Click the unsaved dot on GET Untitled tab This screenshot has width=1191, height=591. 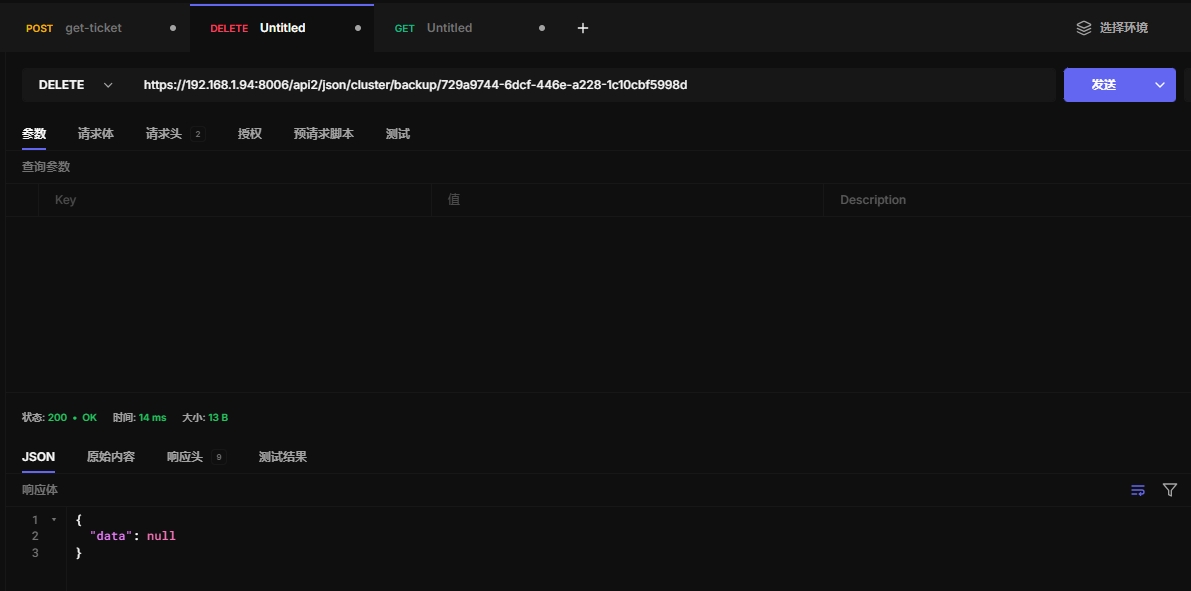pyautogui.click(x=542, y=28)
